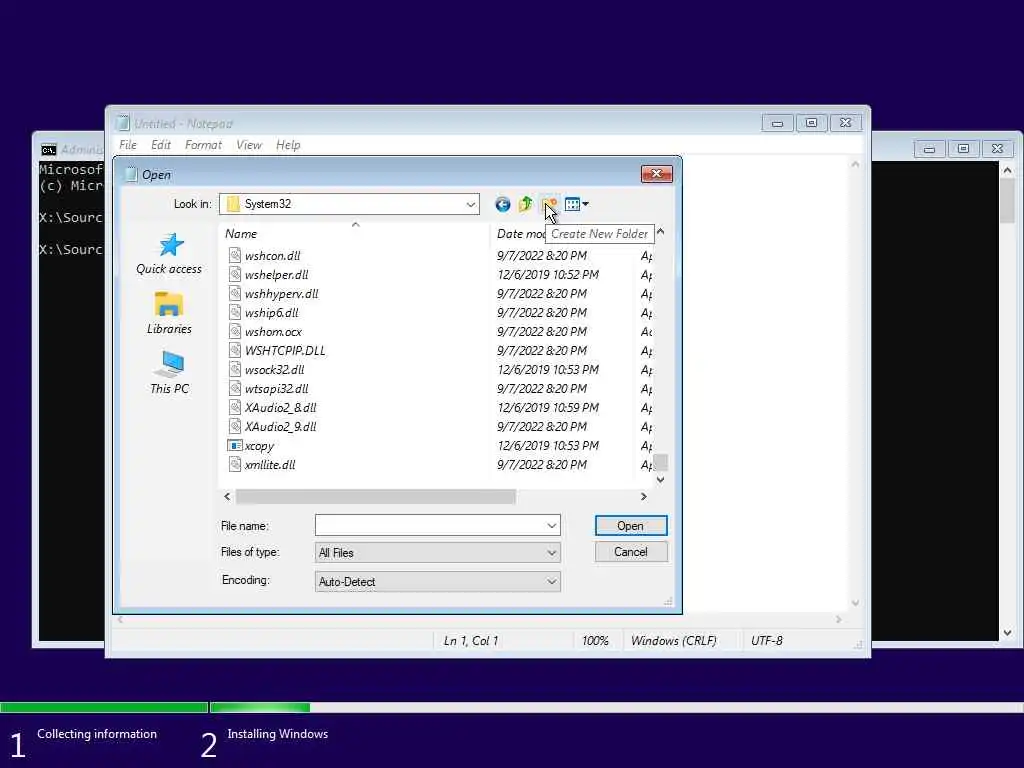The height and width of the screenshot is (768, 1024).
Task: Go back to last folder visited
Action: 502,204
